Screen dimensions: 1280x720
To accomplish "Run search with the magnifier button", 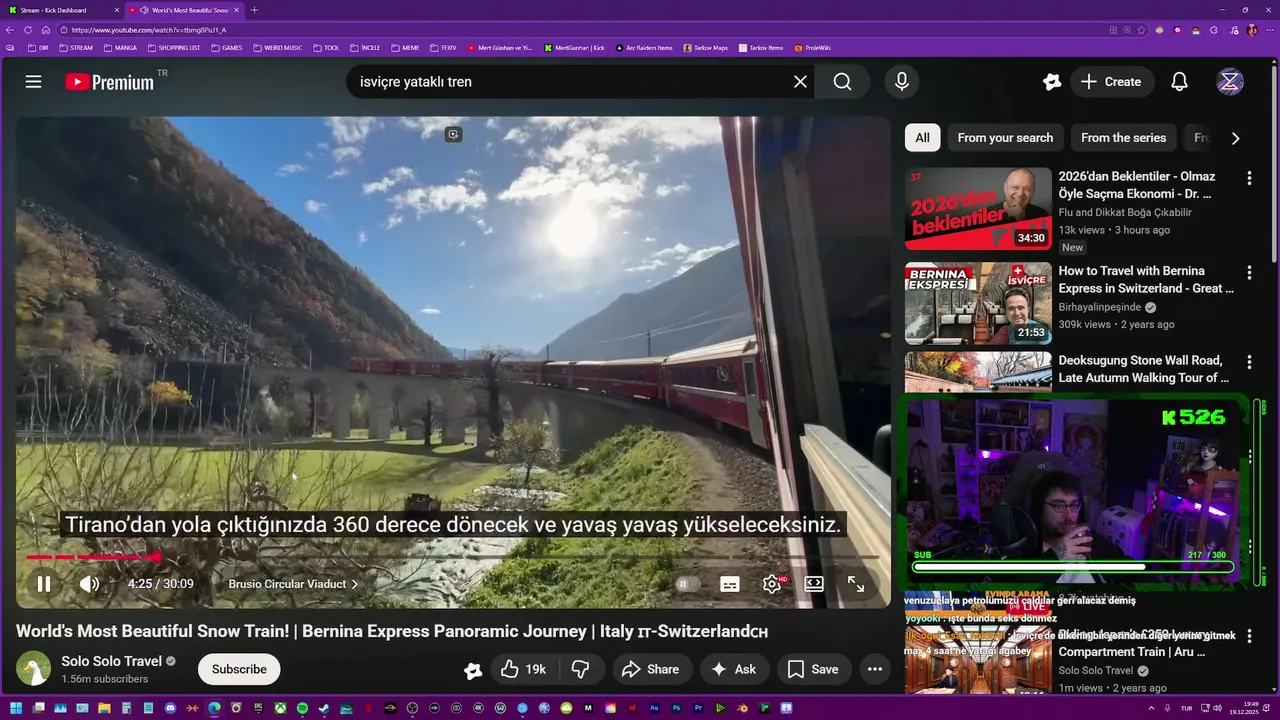I will click(843, 82).
